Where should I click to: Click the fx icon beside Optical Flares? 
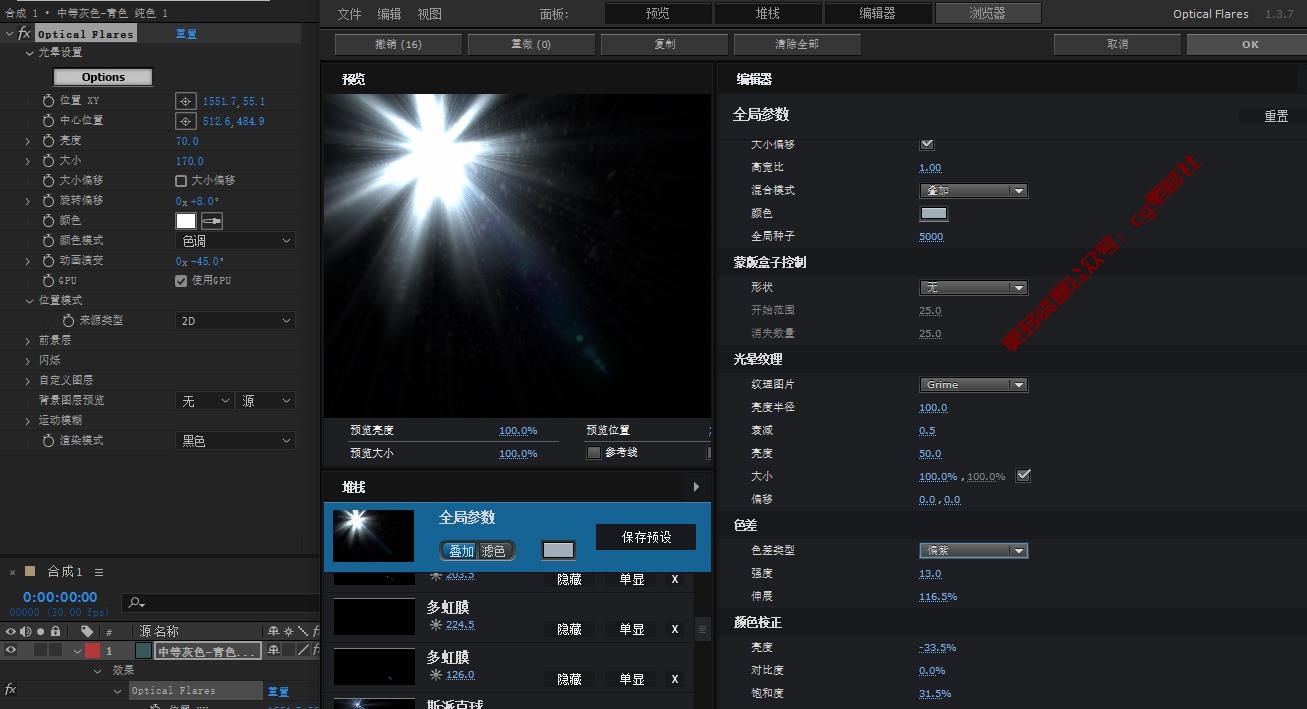pos(24,34)
